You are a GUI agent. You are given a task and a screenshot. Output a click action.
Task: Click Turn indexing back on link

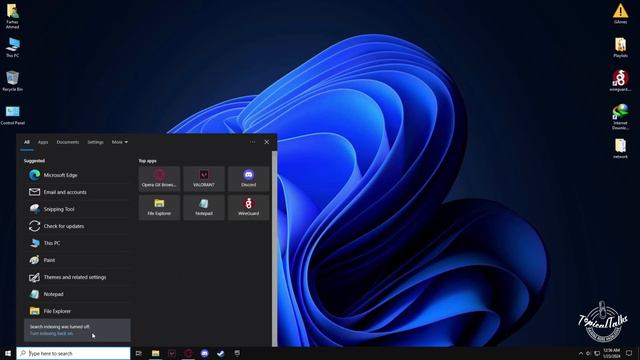point(51,333)
